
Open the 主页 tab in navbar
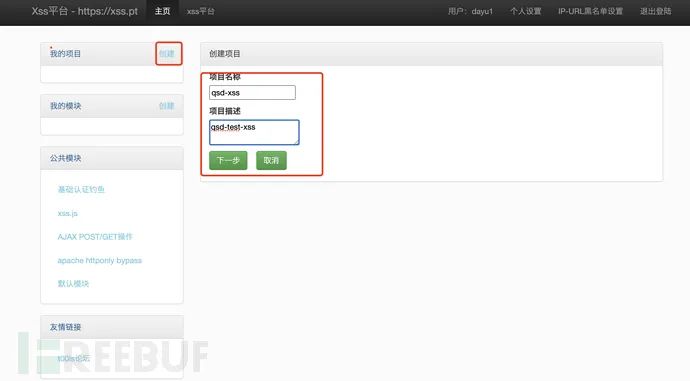pos(162,11)
